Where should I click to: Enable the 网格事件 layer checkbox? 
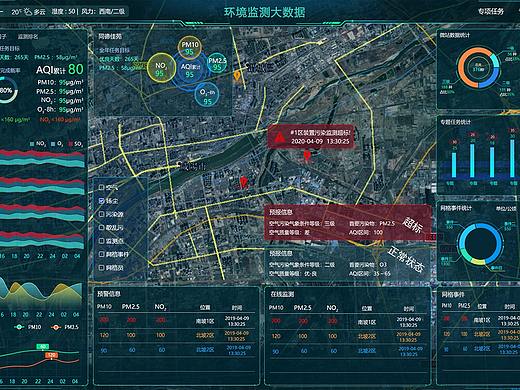102,254
